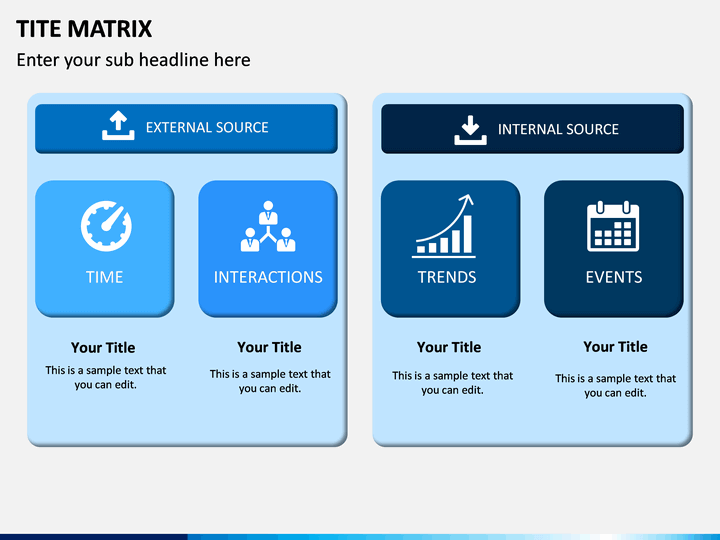720x540 pixels.
Task: Click the INTERNAL SOURCE header bar
Action: click(532, 129)
